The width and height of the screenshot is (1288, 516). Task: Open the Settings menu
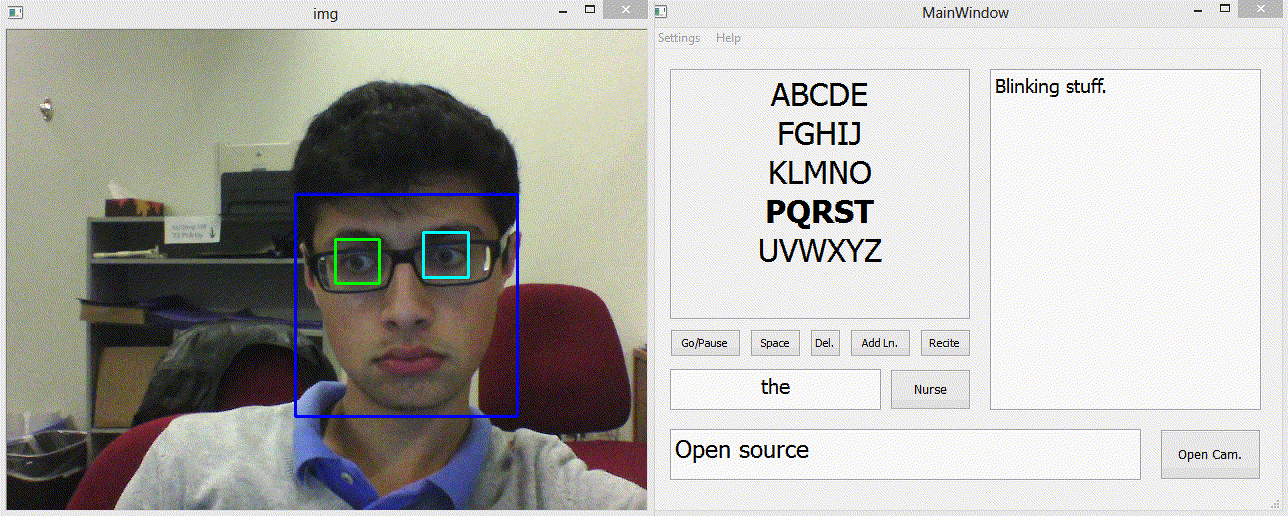(679, 38)
